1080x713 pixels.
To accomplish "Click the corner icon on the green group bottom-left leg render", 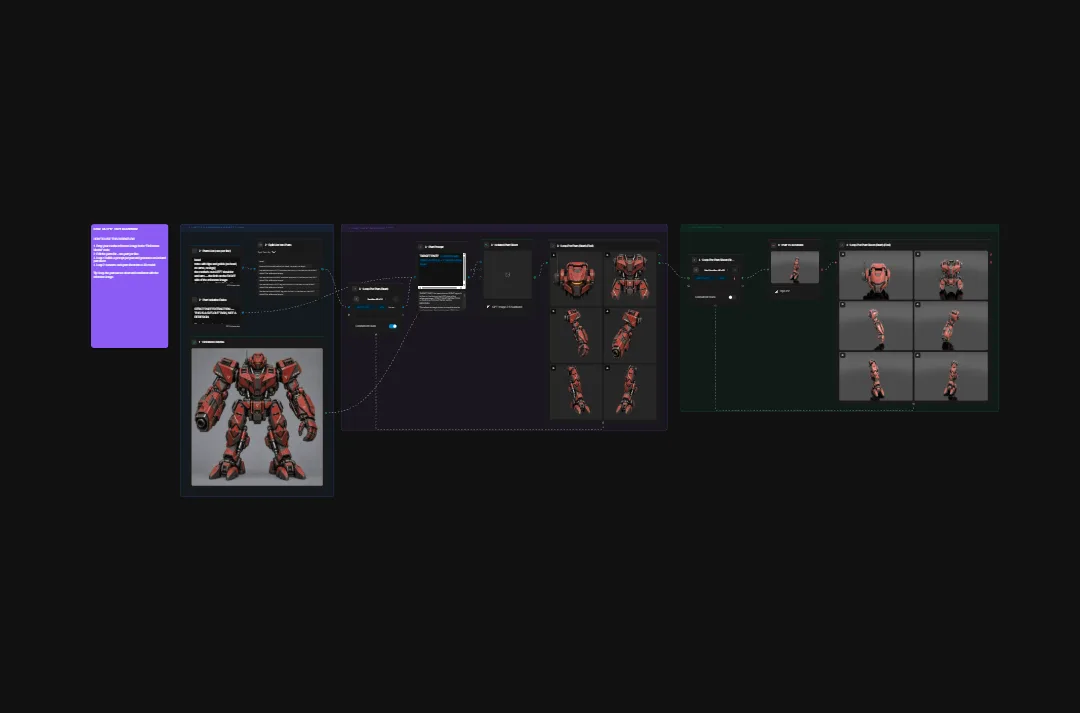I will click(843, 355).
